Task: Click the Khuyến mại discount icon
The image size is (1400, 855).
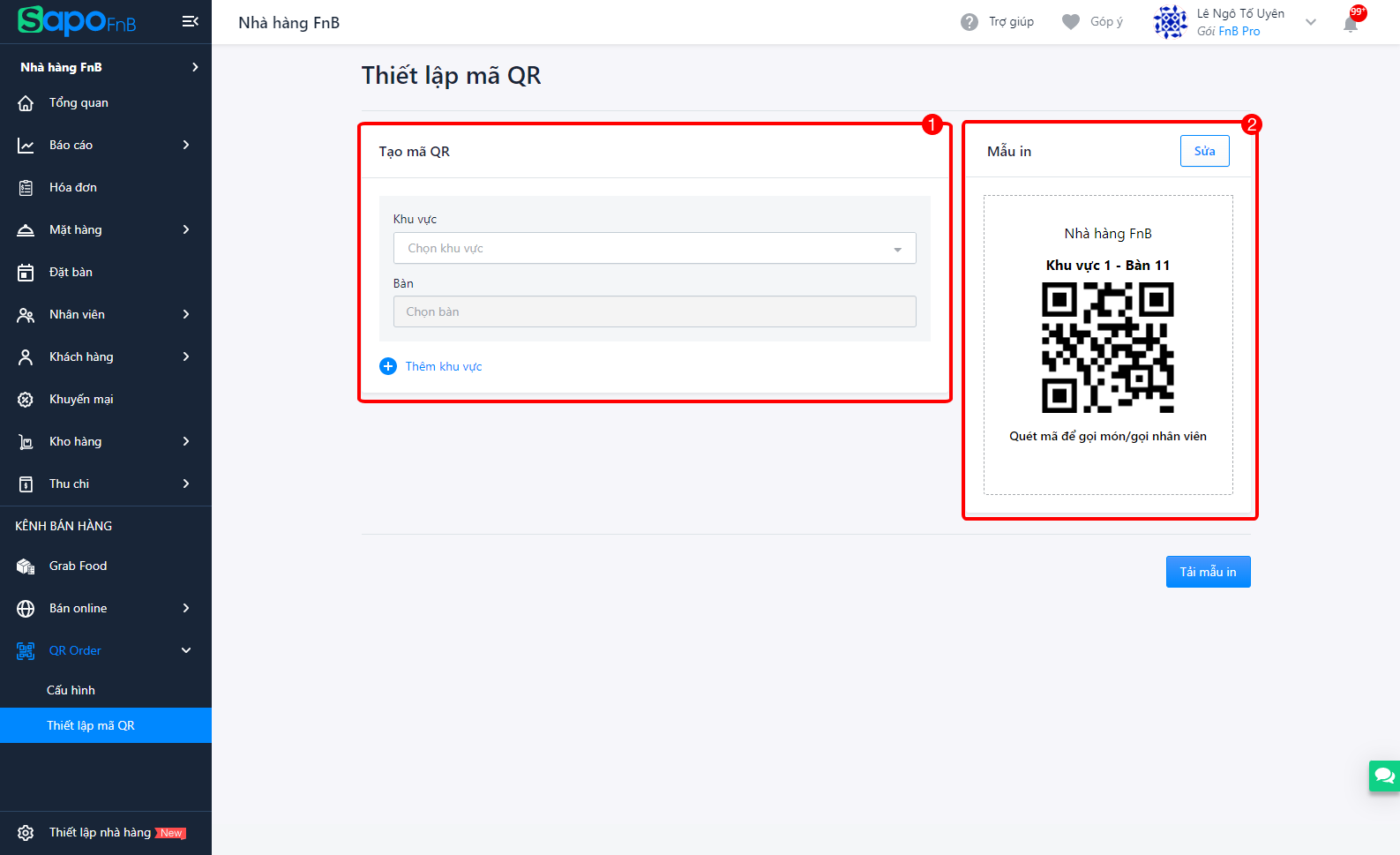Action: click(x=26, y=400)
